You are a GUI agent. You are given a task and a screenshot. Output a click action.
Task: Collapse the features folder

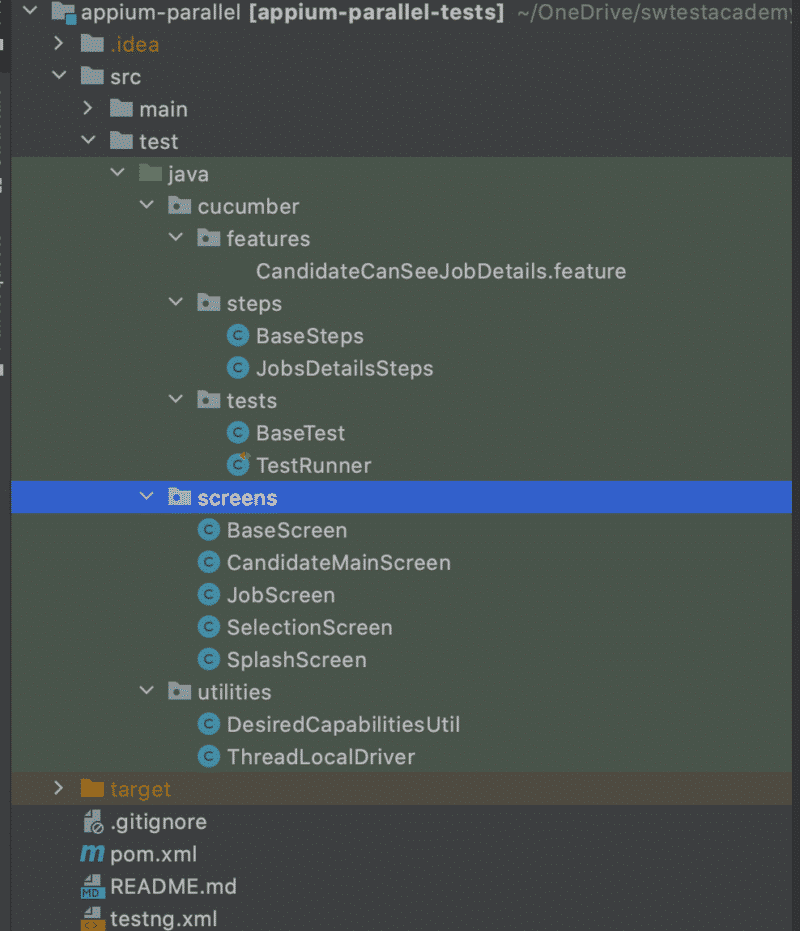click(176, 237)
